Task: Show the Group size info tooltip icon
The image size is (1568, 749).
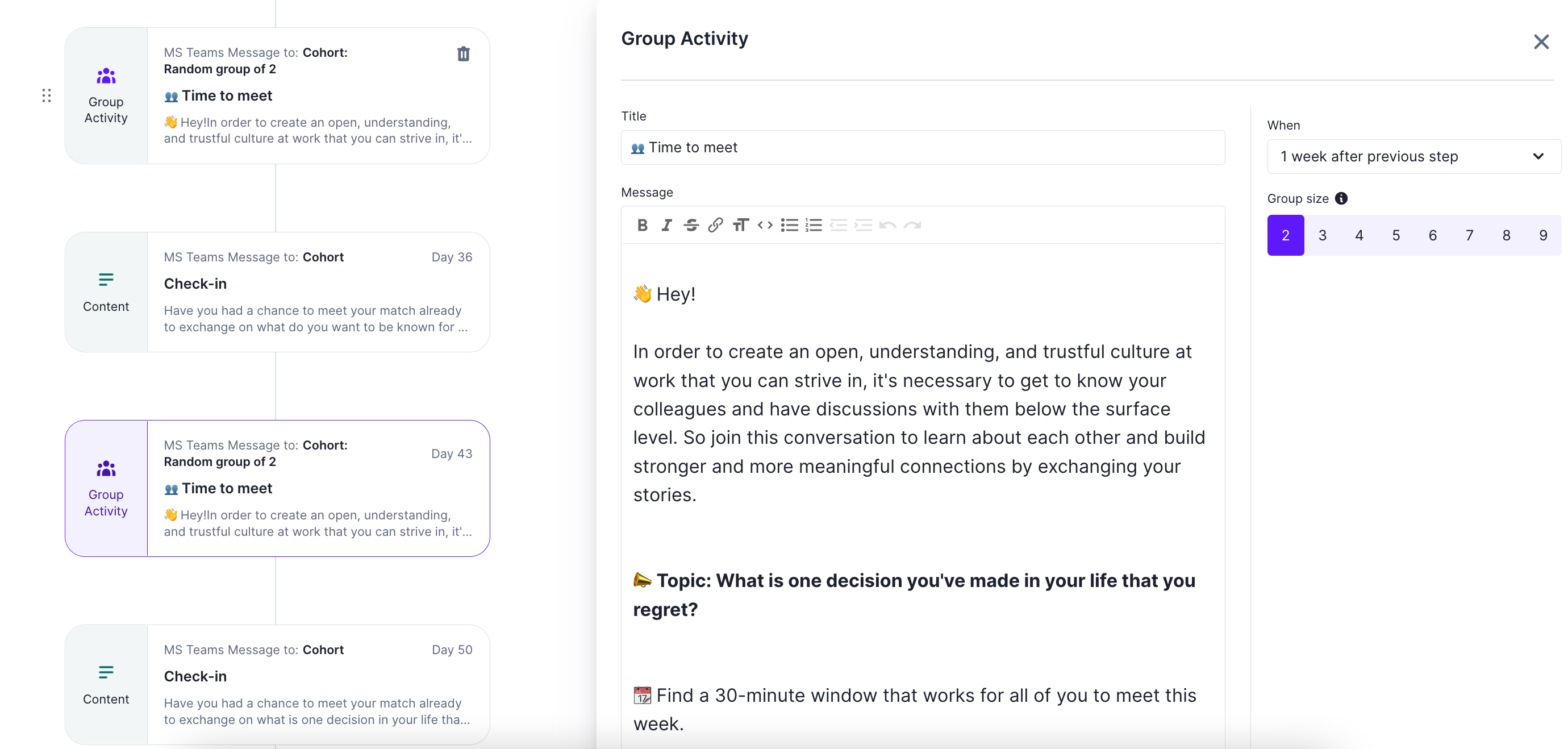Action: (1341, 198)
